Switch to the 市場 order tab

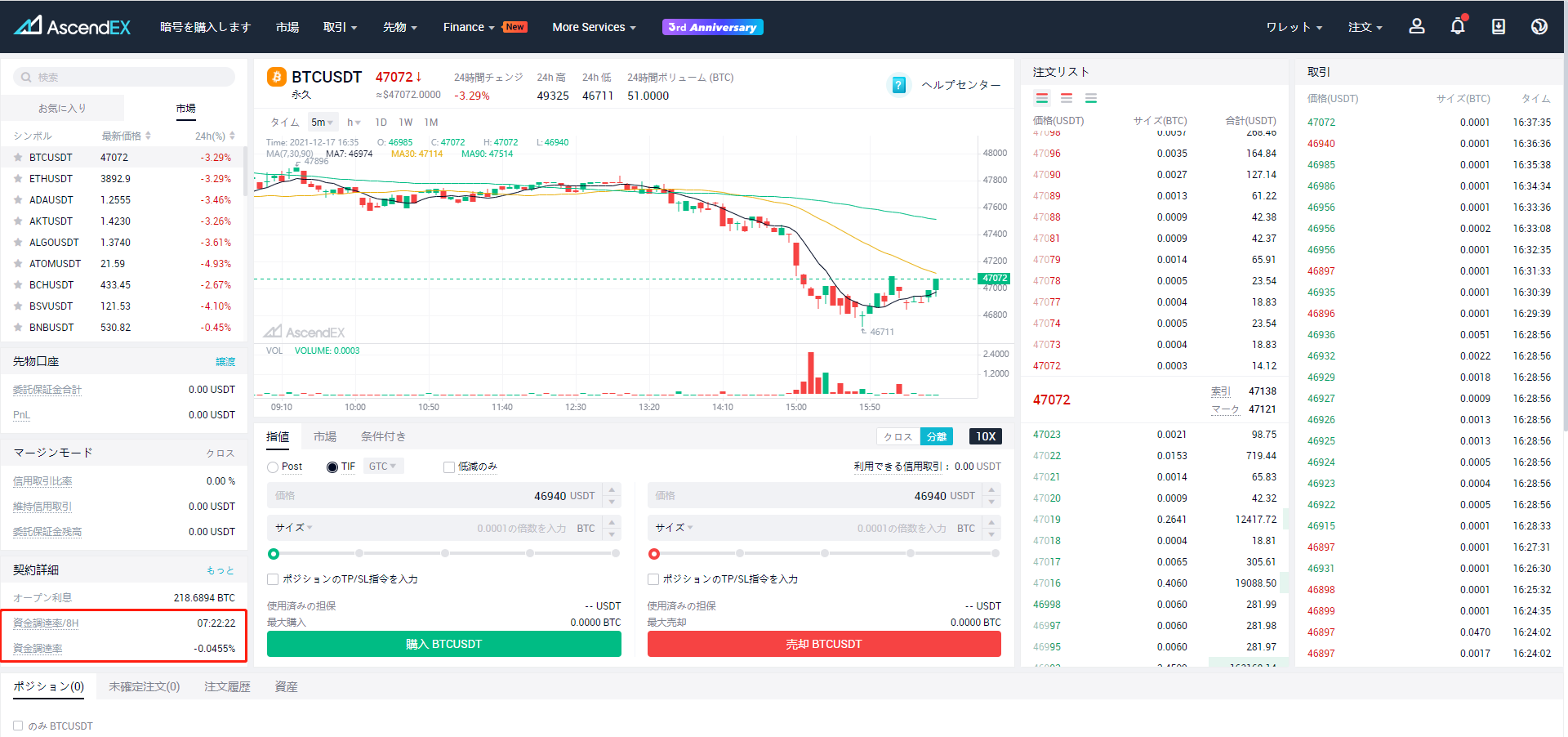pyautogui.click(x=325, y=436)
